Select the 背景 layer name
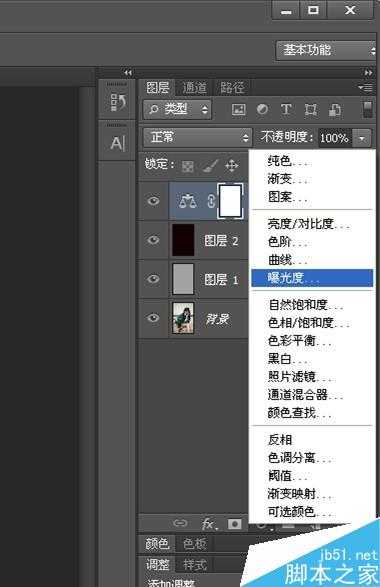The width and height of the screenshot is (380, 587). click(x=217, y=319)
